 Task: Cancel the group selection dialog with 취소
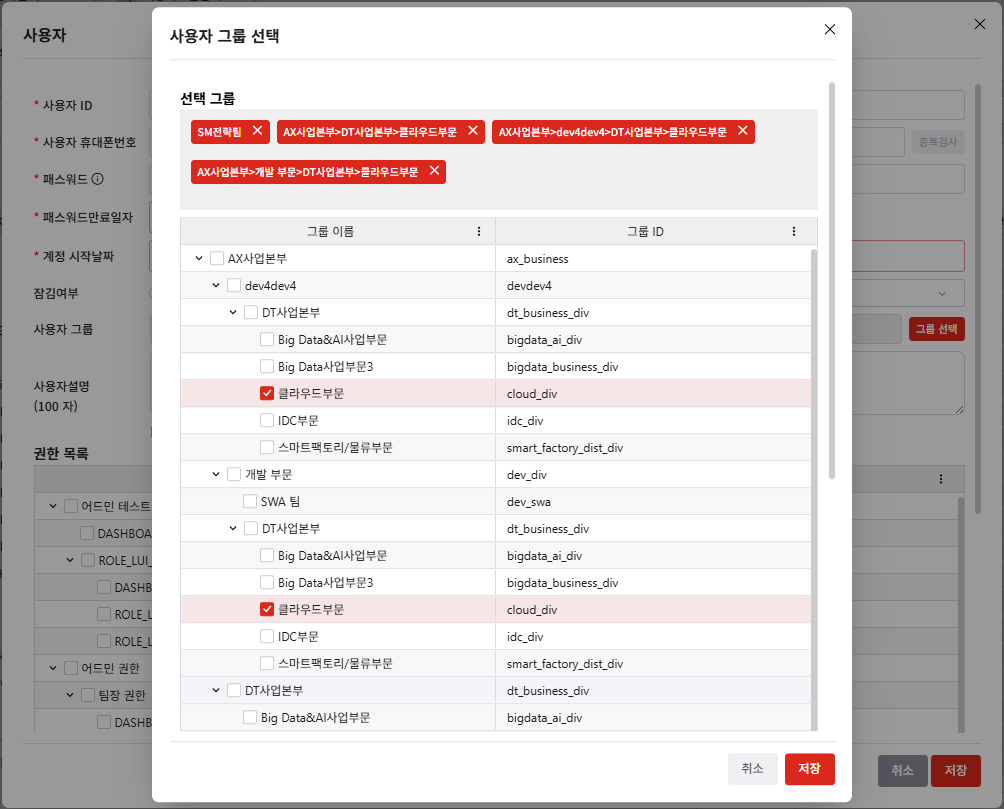point(752,769)
